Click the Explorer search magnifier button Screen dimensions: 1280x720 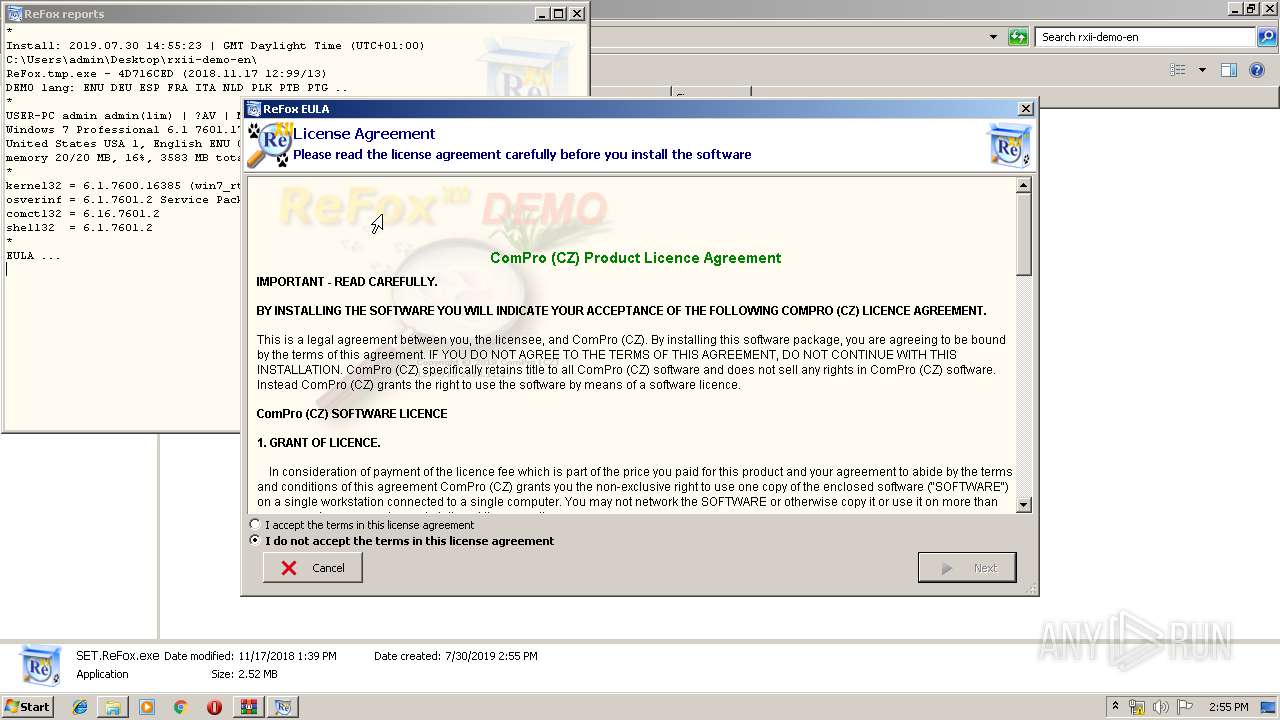pyautogui.click(x=1266, y=37)
